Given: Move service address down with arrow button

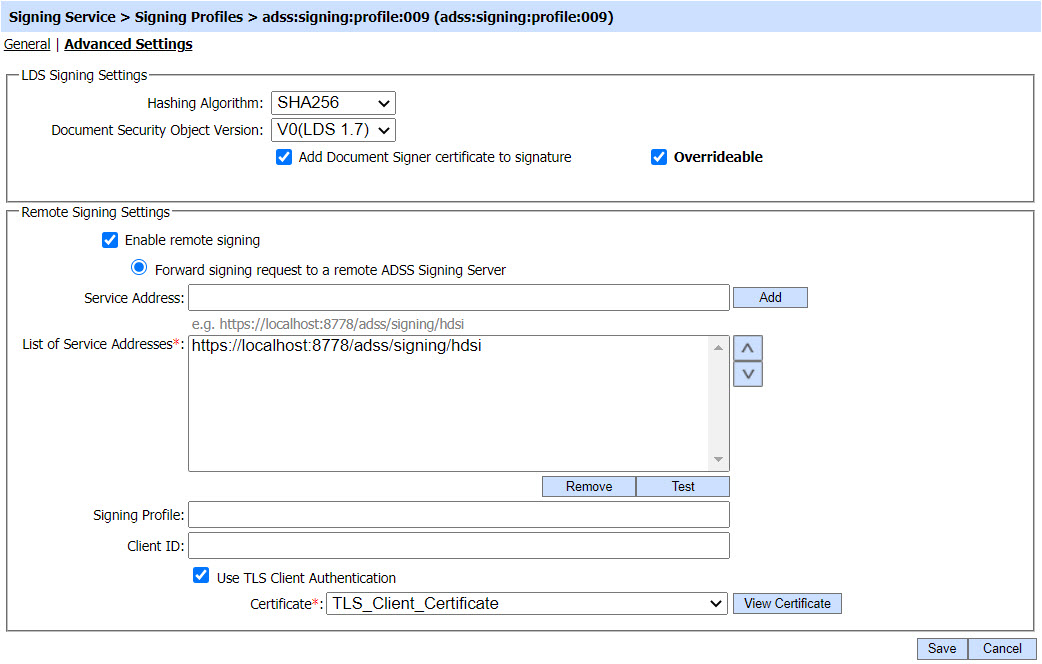Looking at the screenshot, I should (748, 374).
